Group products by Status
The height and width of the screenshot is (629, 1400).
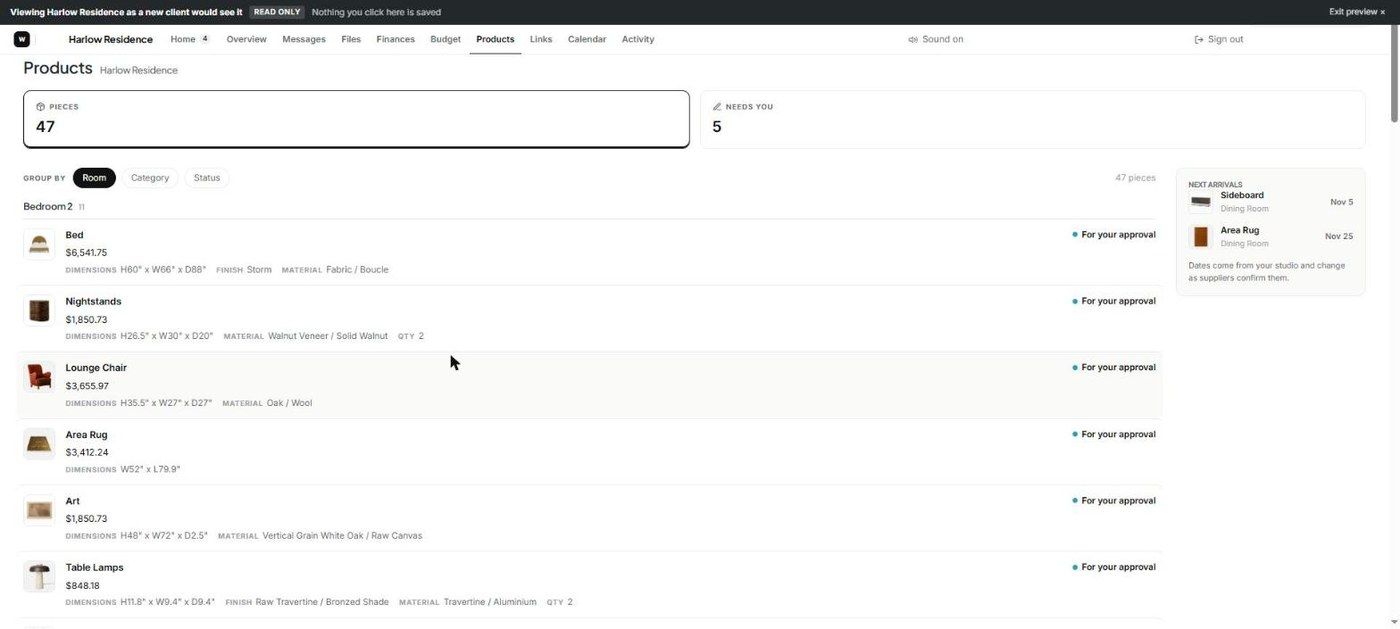pos(207,178)
